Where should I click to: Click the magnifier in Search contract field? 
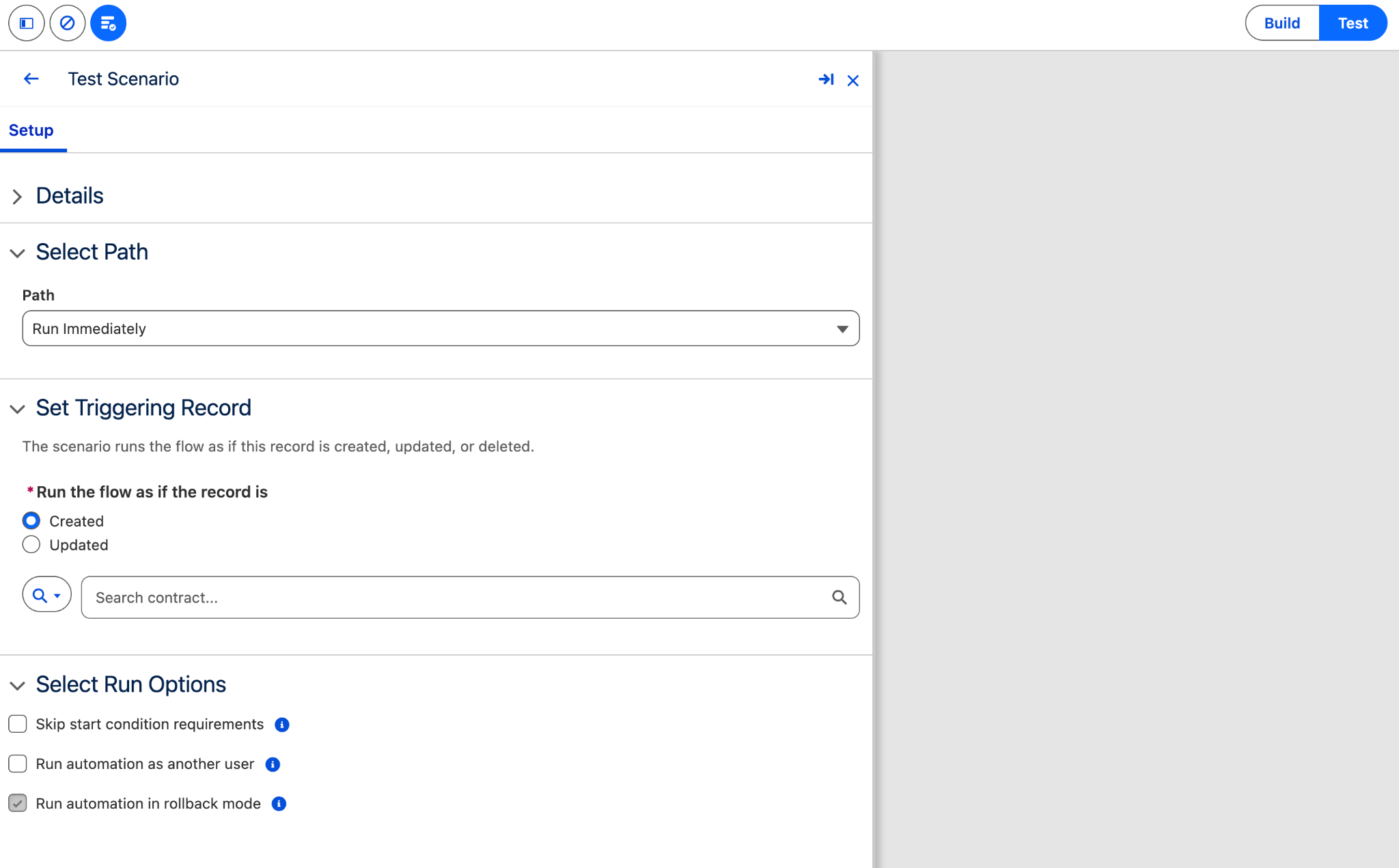(x=840, y=598)
